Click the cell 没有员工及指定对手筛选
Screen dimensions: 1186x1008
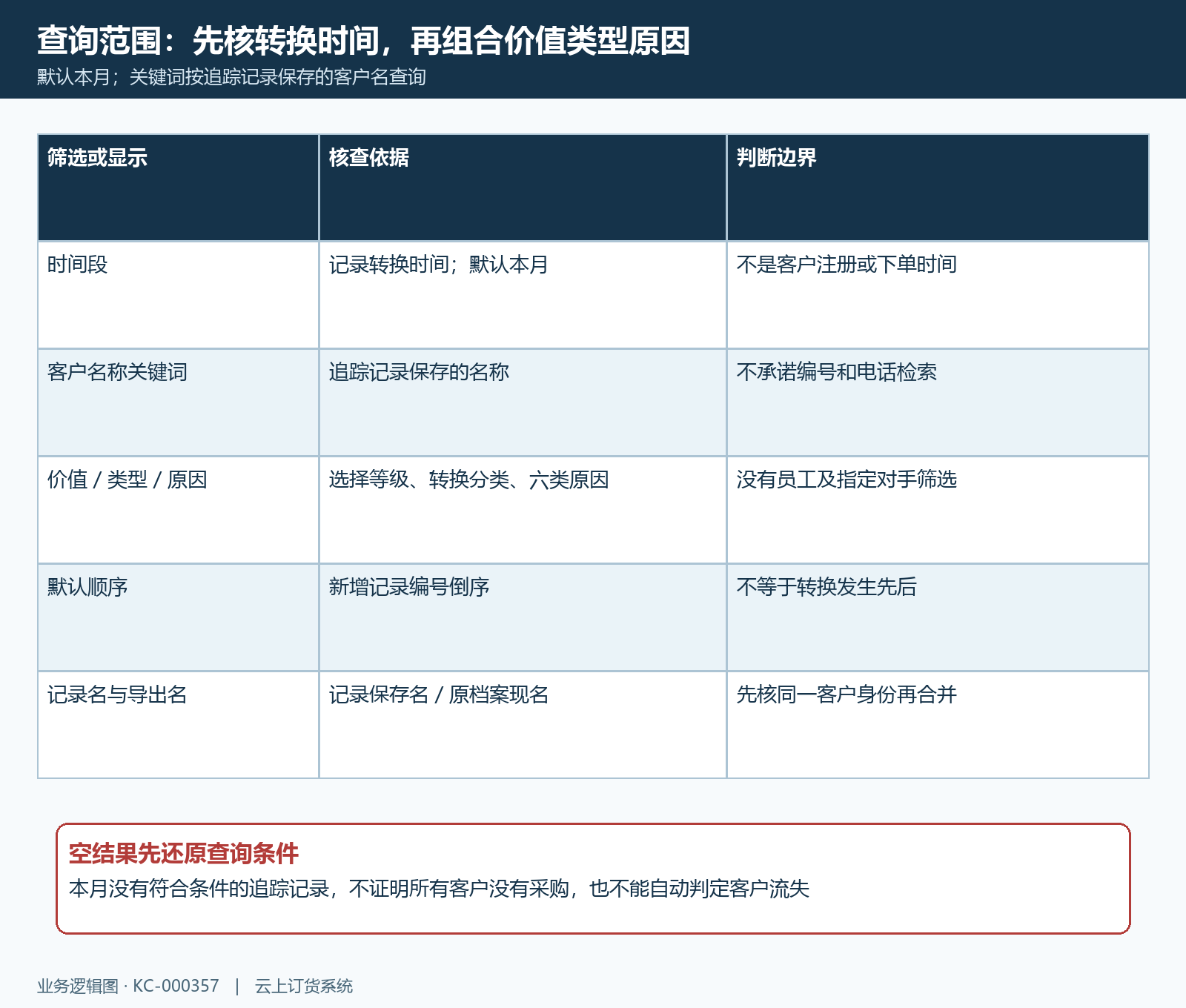(x=938, y=510)
